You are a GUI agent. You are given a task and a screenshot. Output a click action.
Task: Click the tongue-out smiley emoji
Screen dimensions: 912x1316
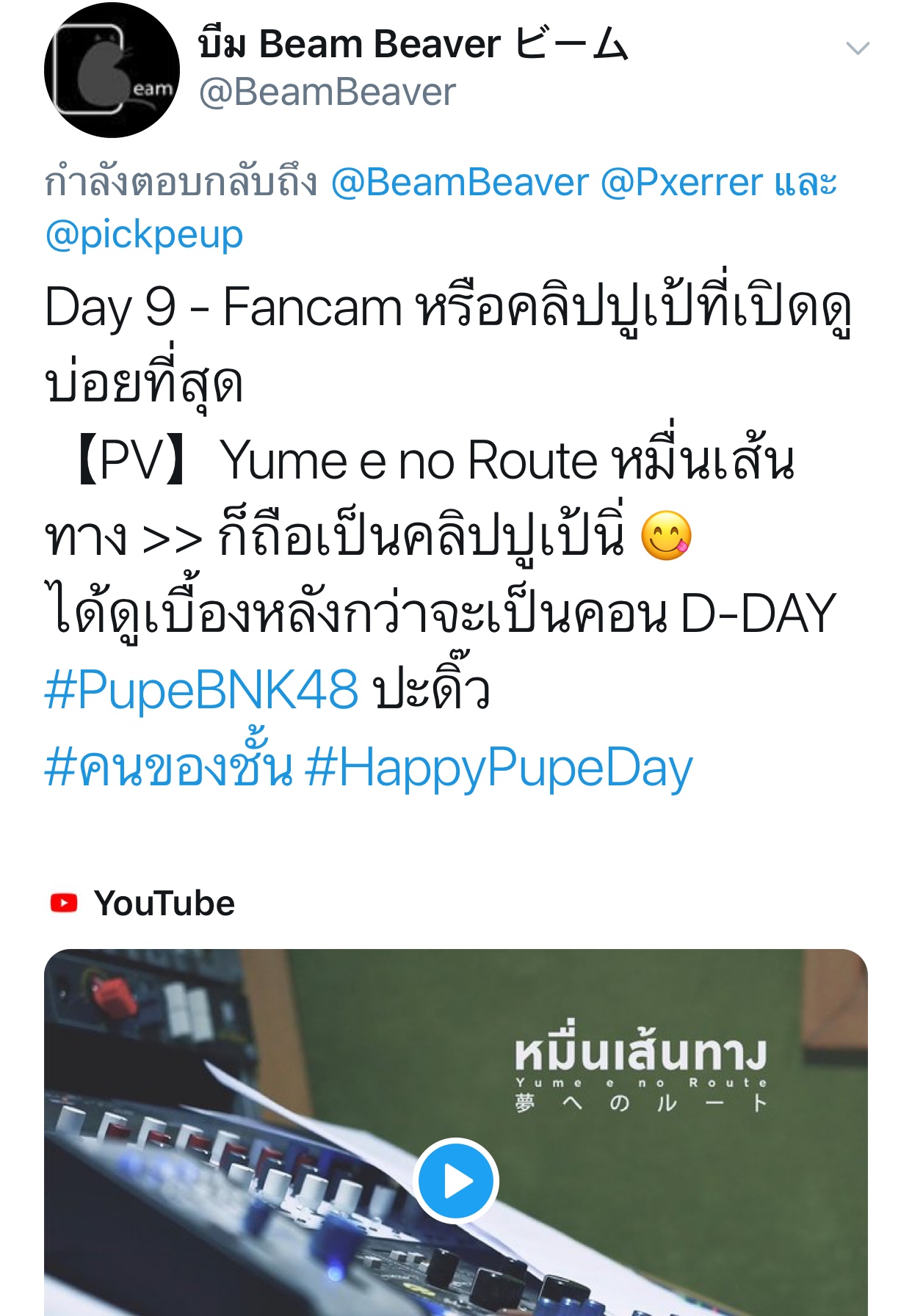click(x=666, y=537)
